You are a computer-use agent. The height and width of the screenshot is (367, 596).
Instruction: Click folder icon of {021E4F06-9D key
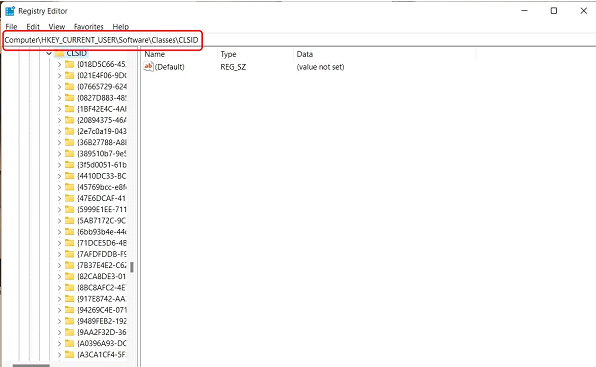70,75
